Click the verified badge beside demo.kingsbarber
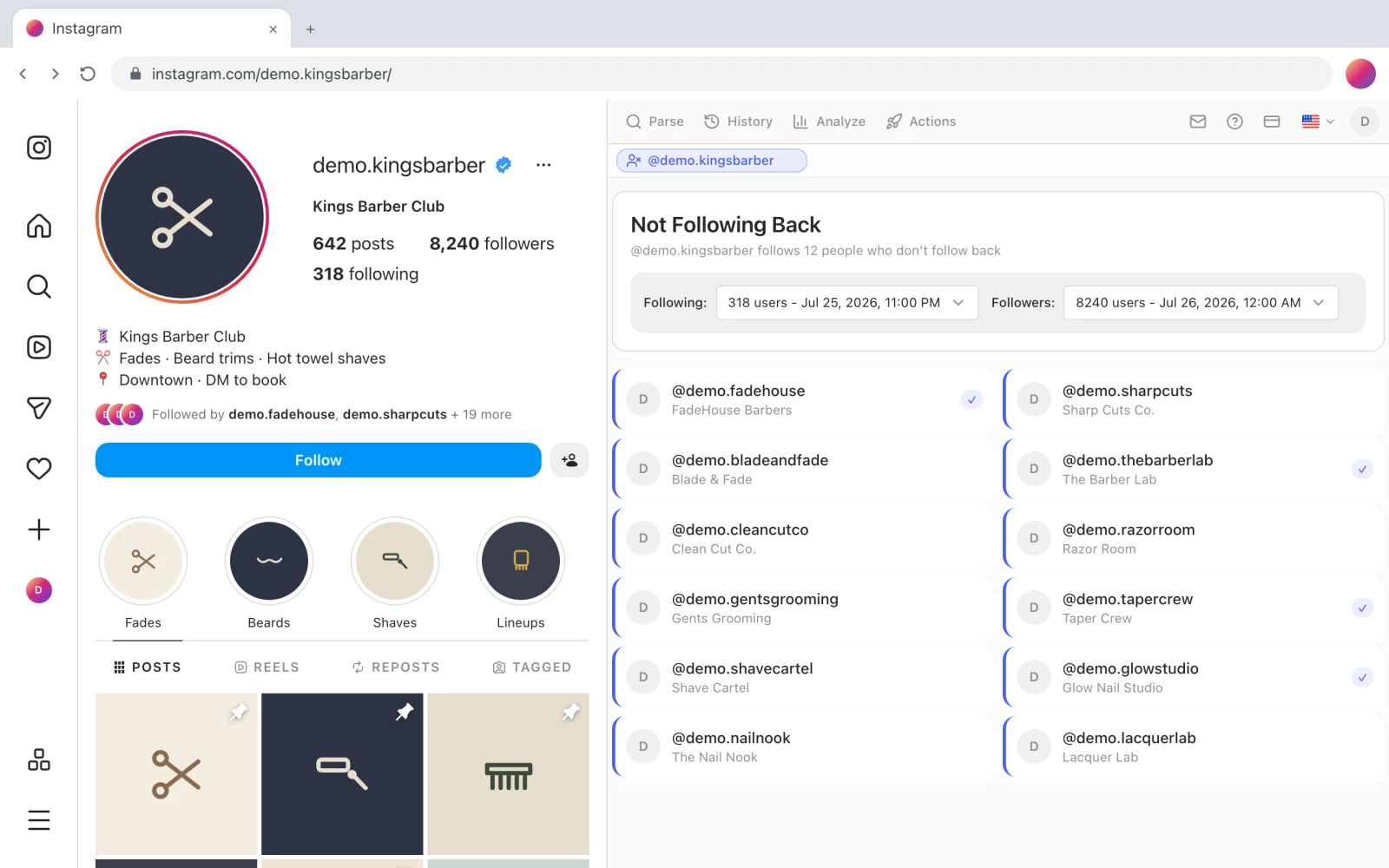 click(504, 165)
